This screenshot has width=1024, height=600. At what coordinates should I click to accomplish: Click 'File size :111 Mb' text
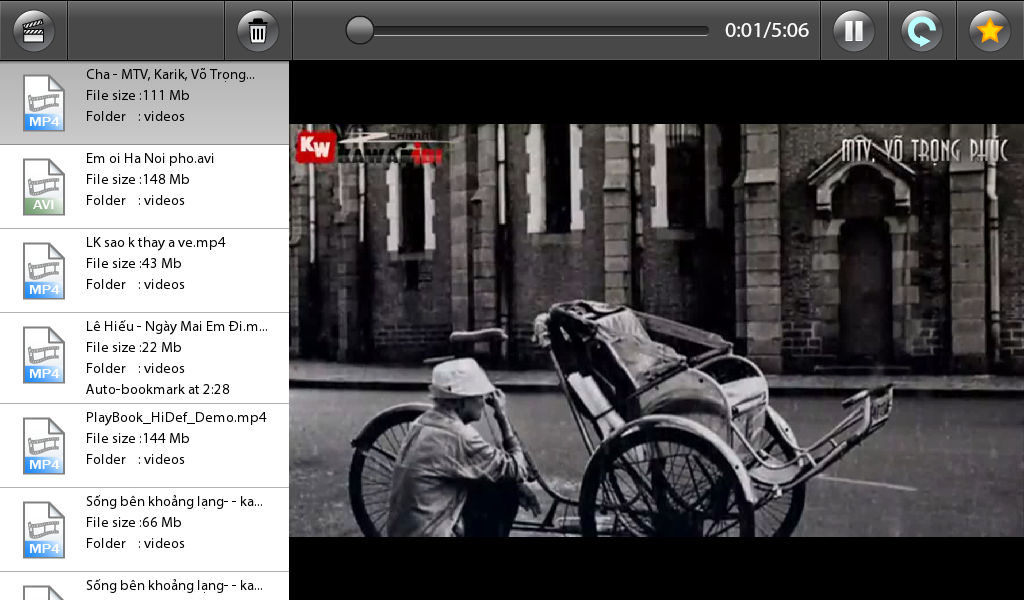137,95
